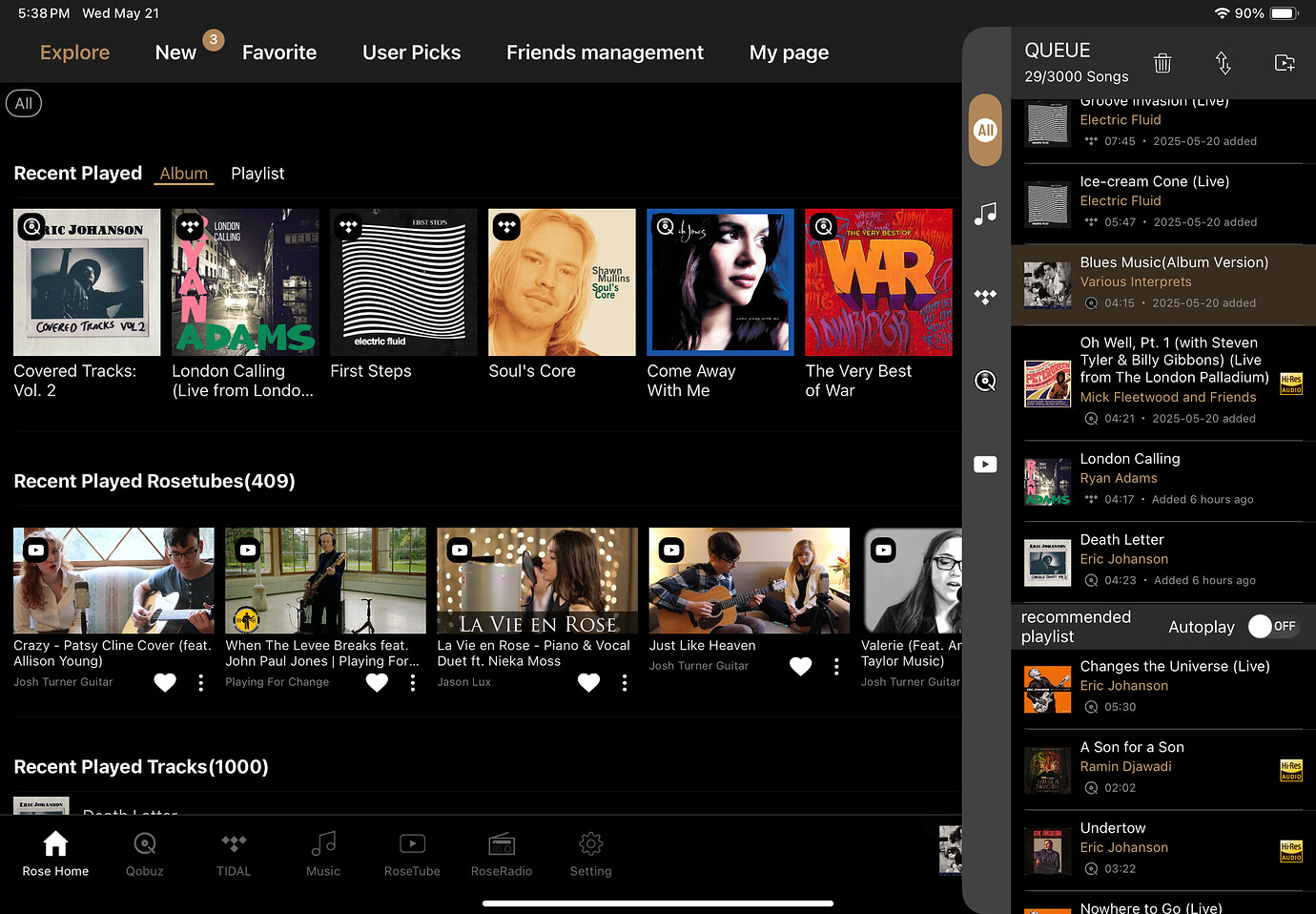The width and height of the screenshot is (1316, 914).
Task: Open the New tab
Action: click(x=175, y=52)
